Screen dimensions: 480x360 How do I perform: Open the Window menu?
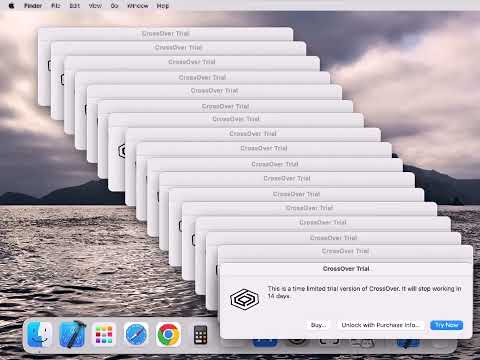coord(138,6)
